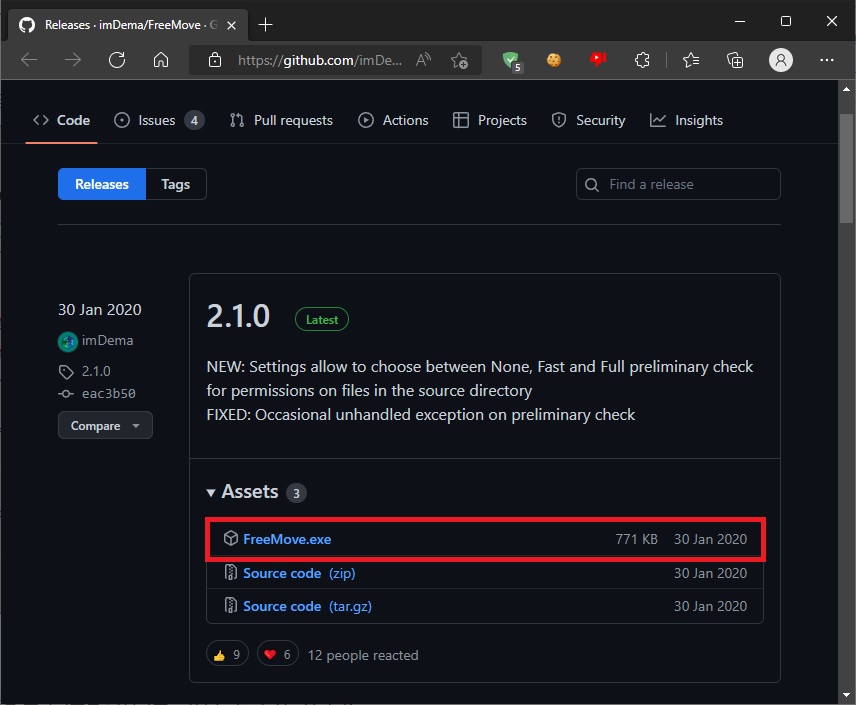856x705 pixels.
Task: Open the Extensions puzzle icon
Action: pyautogui.click(x=642, y=60)
